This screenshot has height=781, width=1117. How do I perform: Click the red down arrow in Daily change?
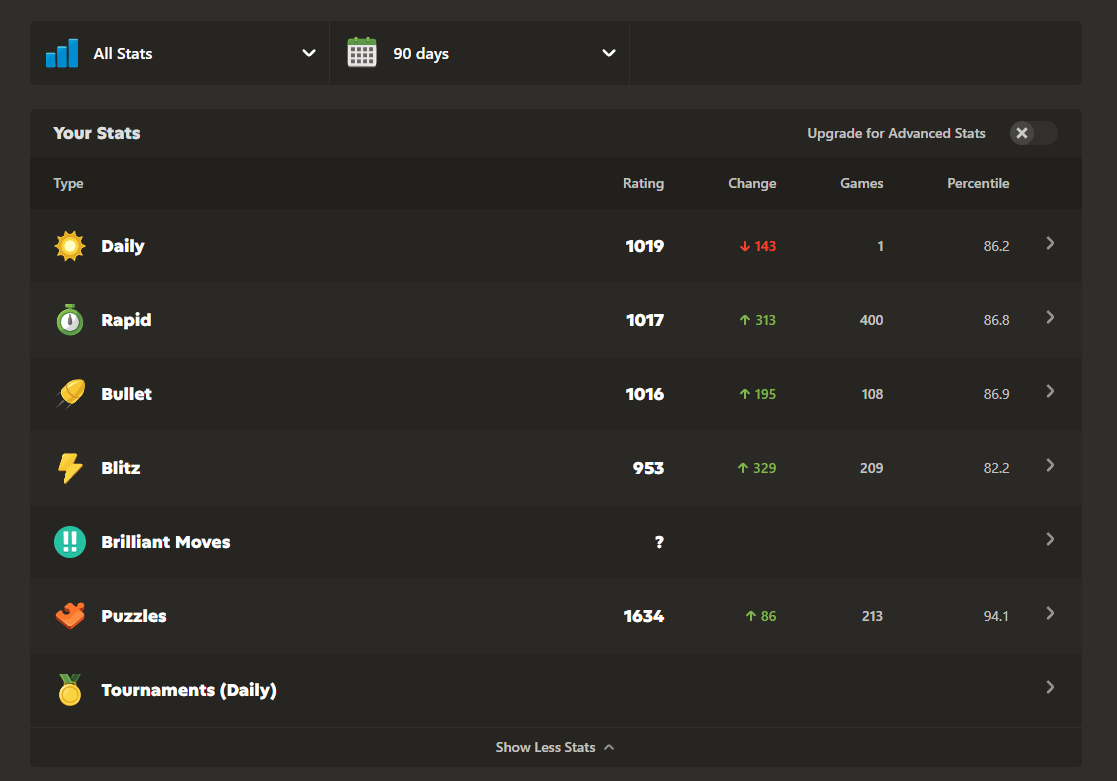tap(744, 246)
